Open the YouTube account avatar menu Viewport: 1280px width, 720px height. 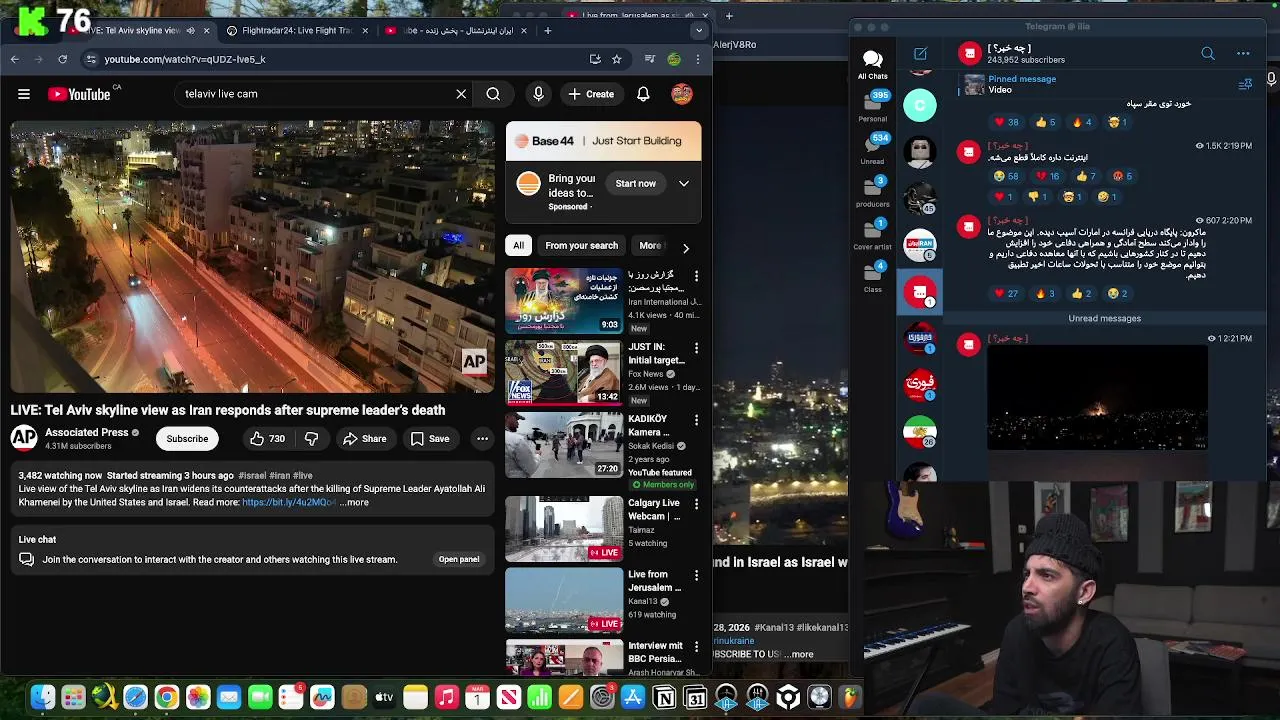point(682,94)
